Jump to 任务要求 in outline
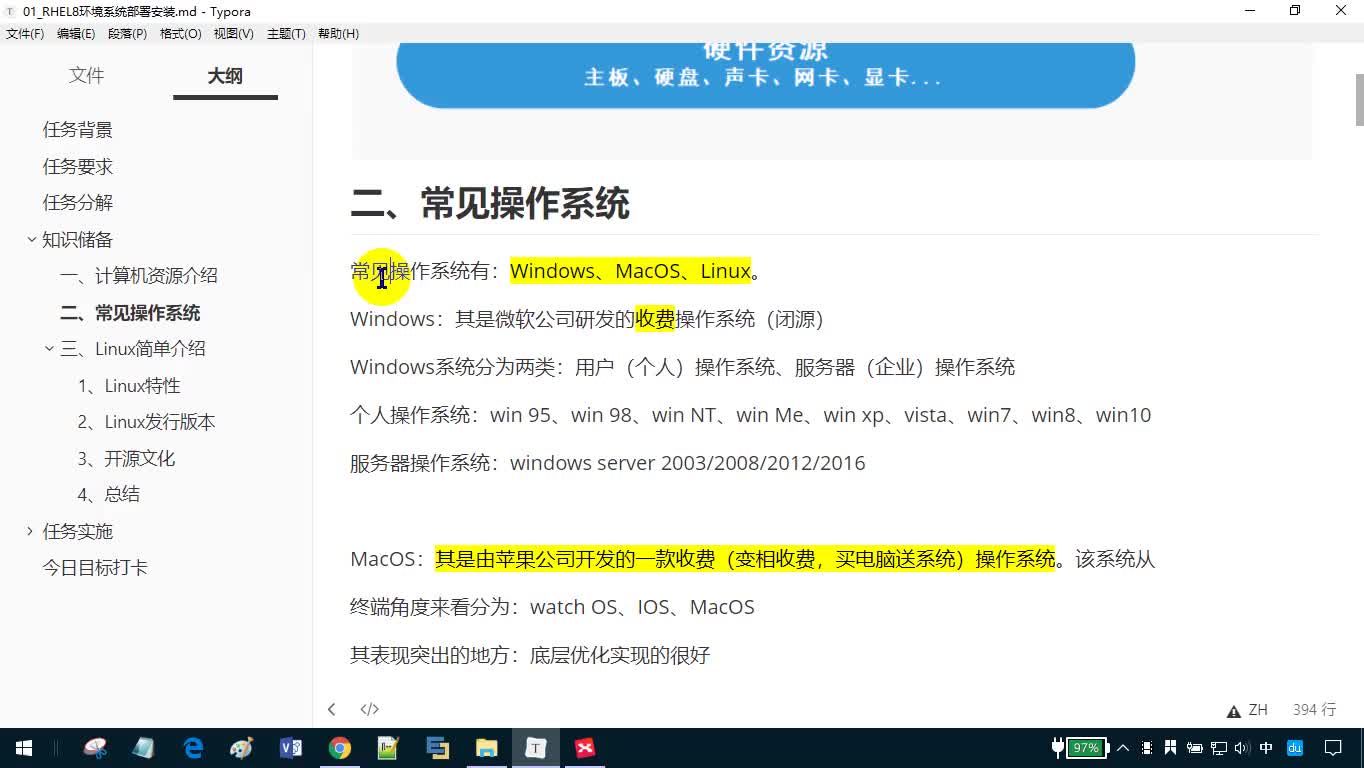Screen dimensions: 1364x768 click(78, 167)
